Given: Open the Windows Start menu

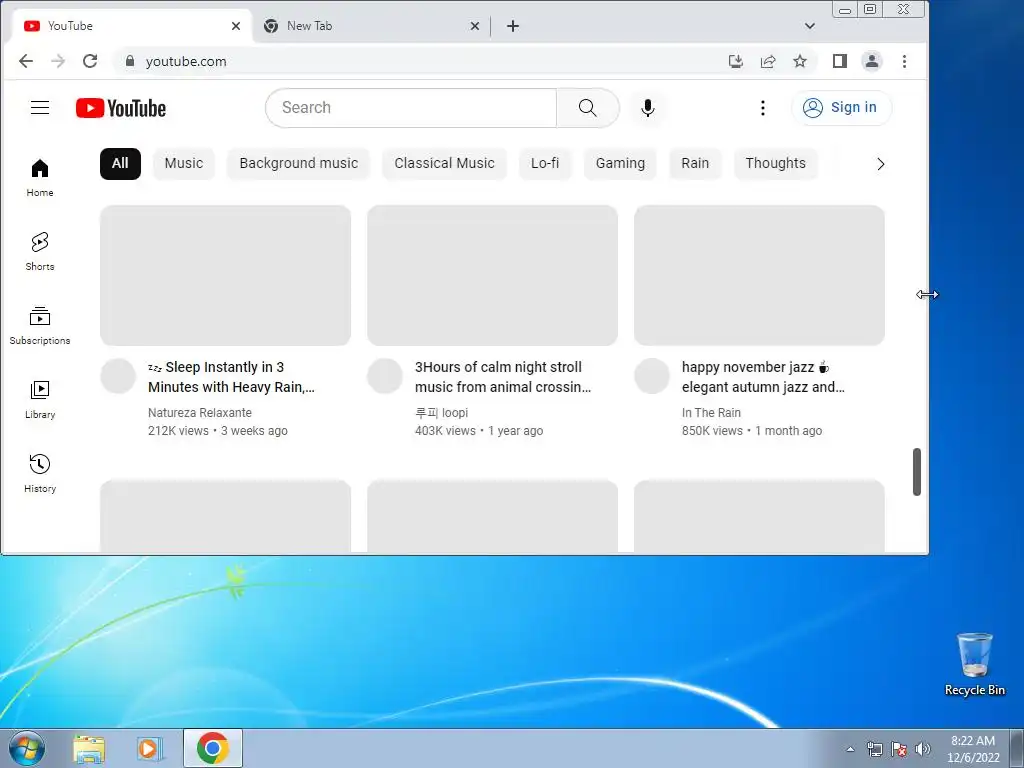Looking at the screenshot, I should coord(26,748).
